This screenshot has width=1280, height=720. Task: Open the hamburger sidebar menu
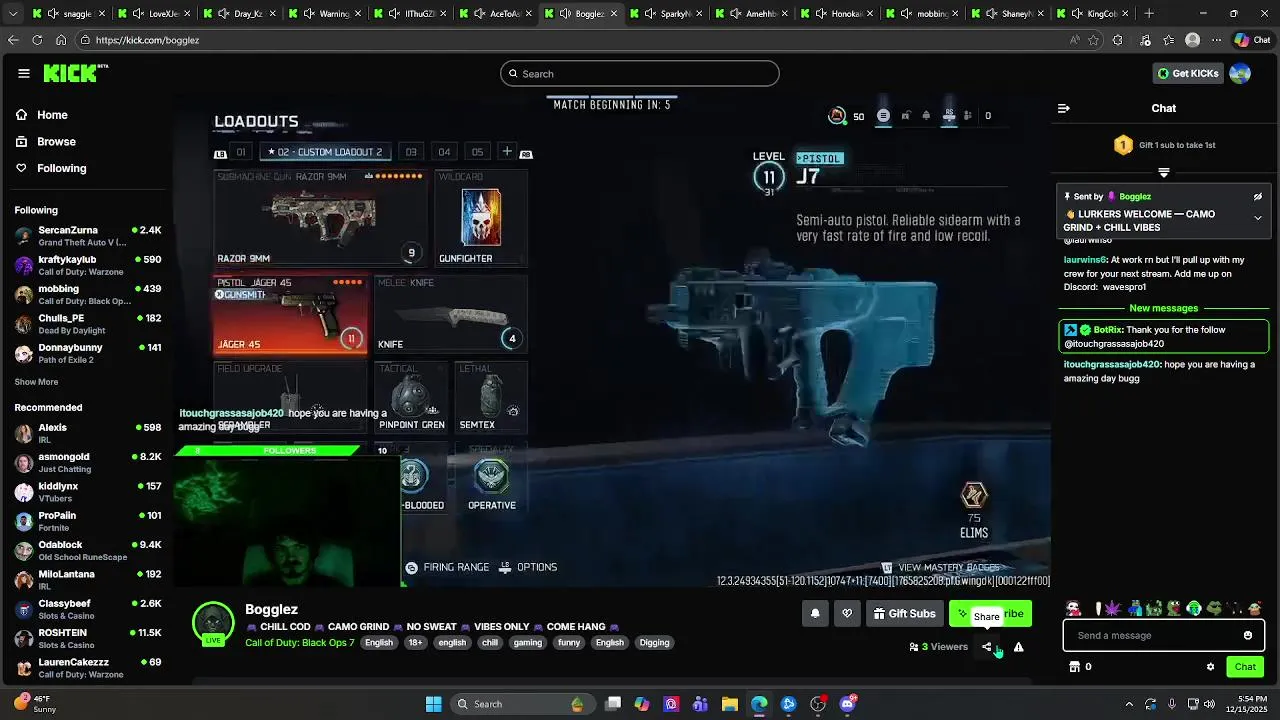tap(24, 73)
